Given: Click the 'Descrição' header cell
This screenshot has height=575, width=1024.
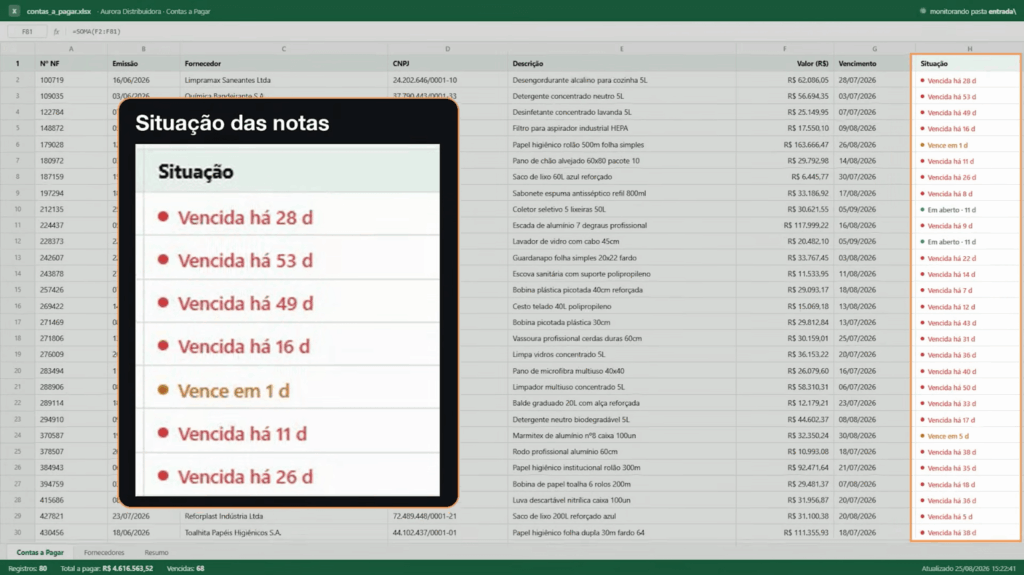Looking at the screenshot, I should (622, 63).
